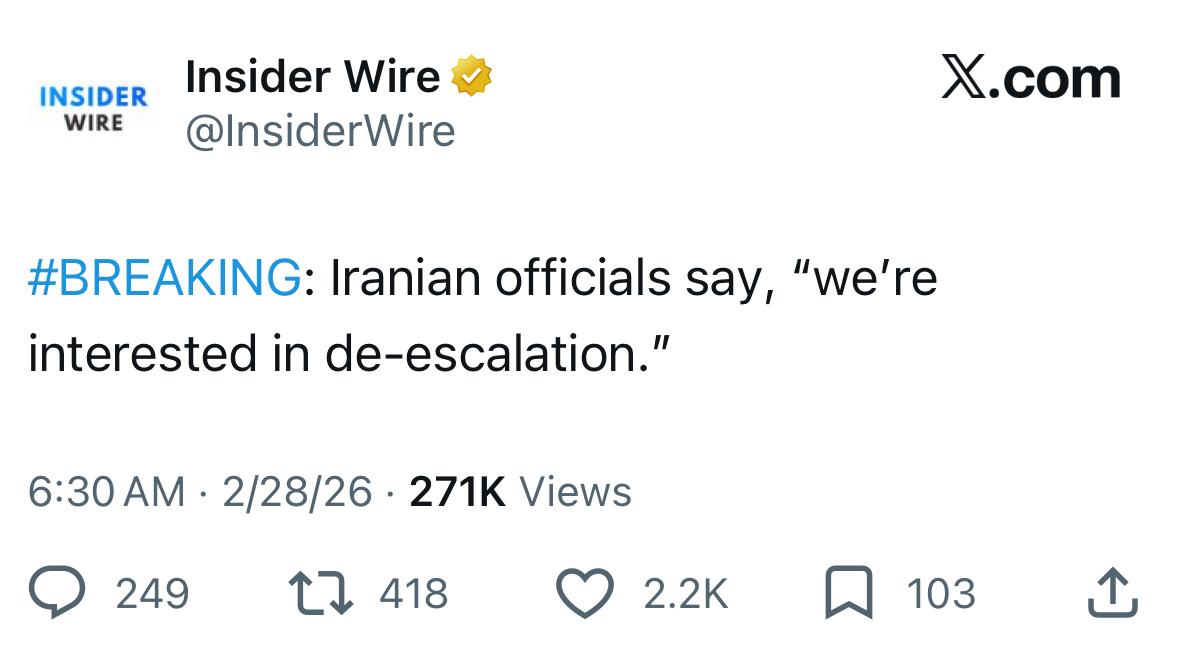Click the ".com" text at top right
Screen dimensions: 1179x671
1058,80
